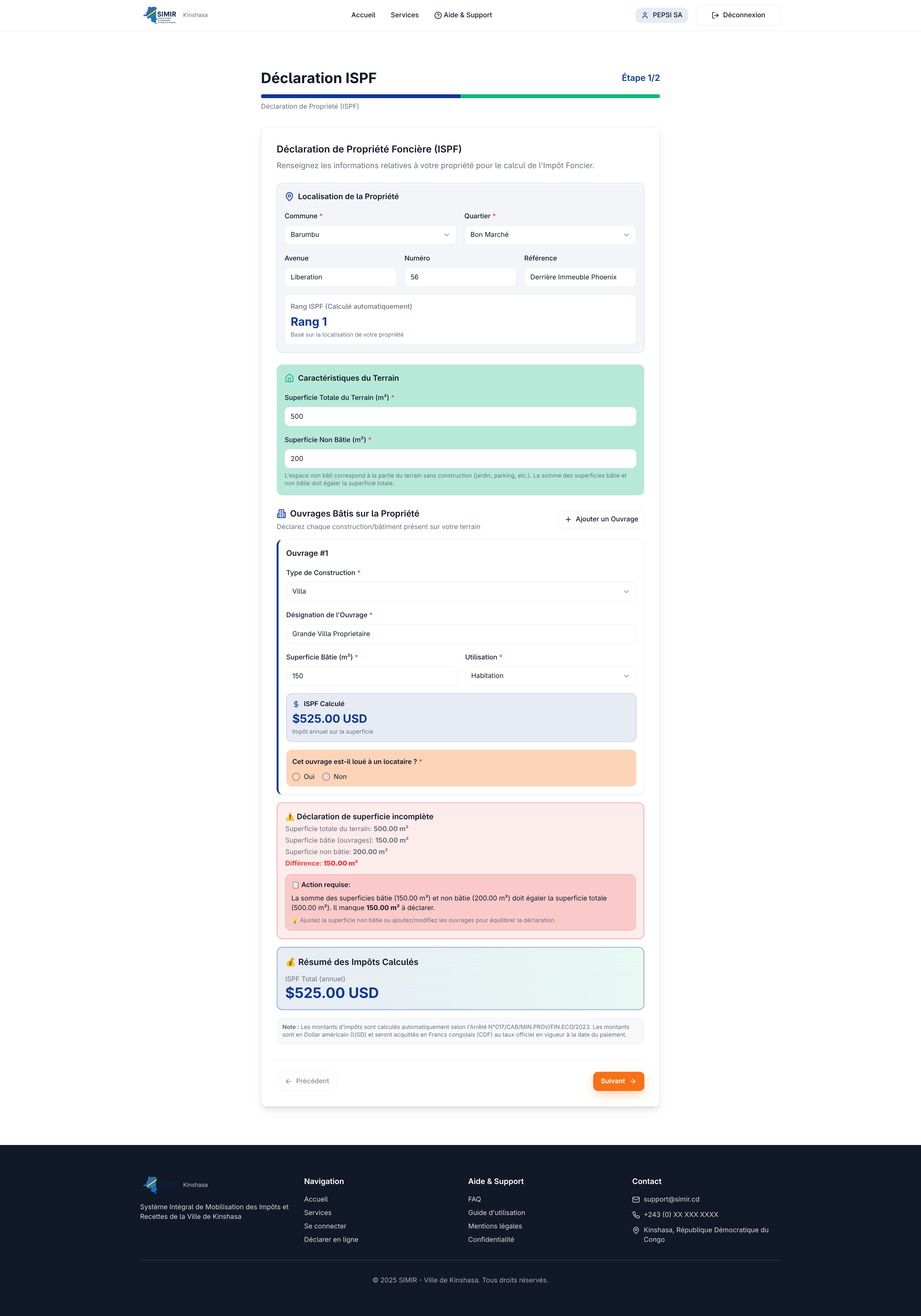
Task: Click the dollar icon beside ISPF Calculé
Action: coord(296,705)
